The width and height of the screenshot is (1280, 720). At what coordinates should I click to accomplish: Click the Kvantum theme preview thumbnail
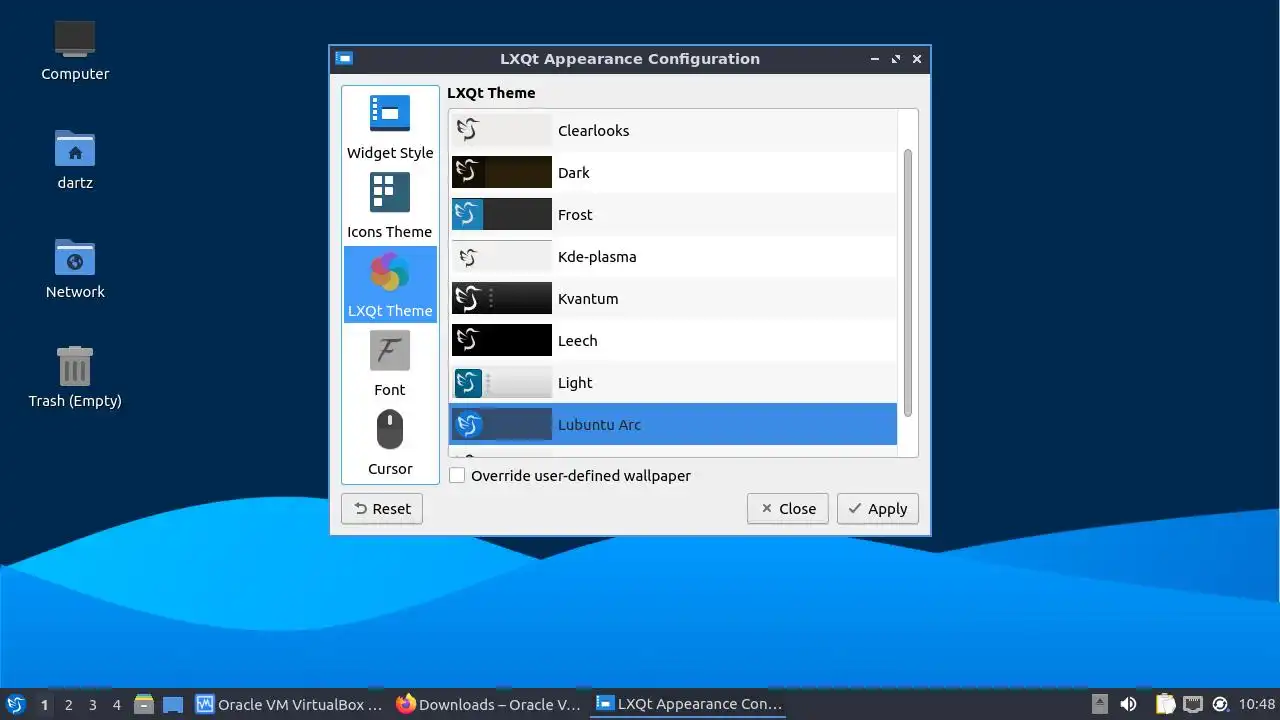[x=502, y=298]
